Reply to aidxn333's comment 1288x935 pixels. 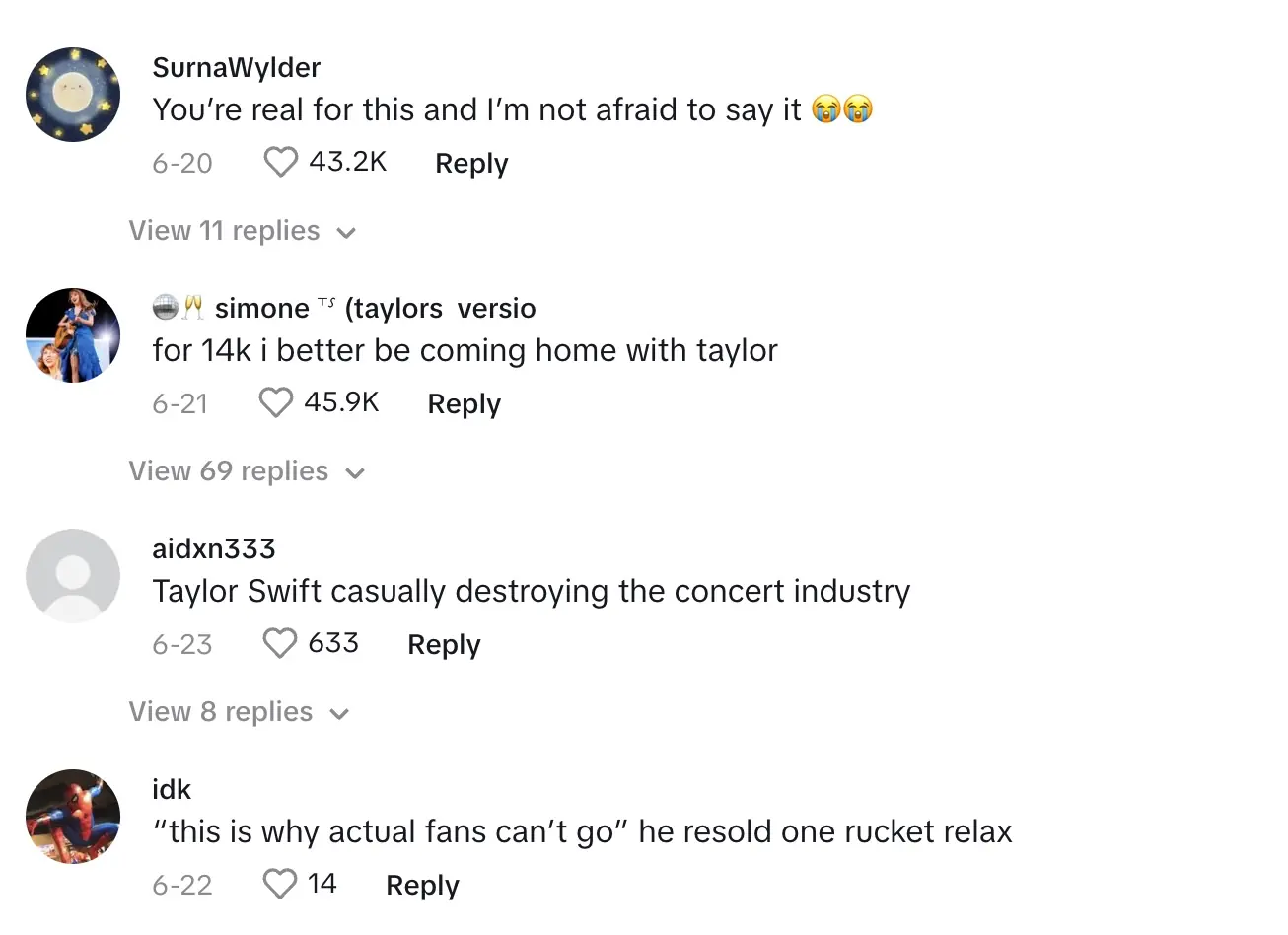click(444, 644)
